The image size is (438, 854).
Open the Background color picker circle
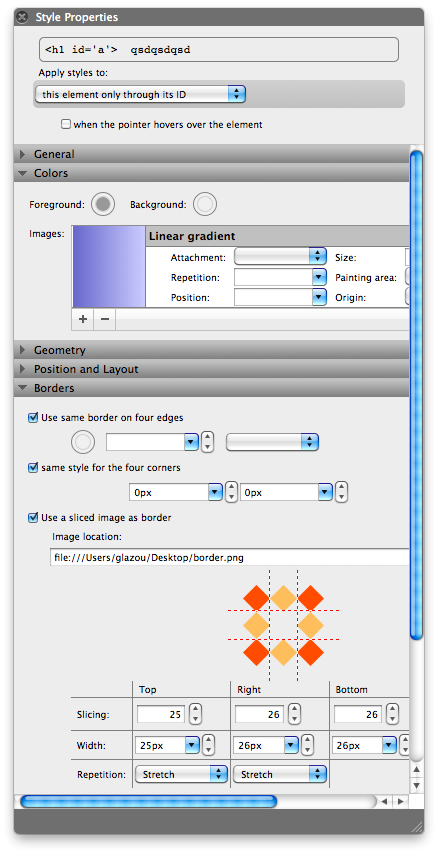[x=205, y=205]
